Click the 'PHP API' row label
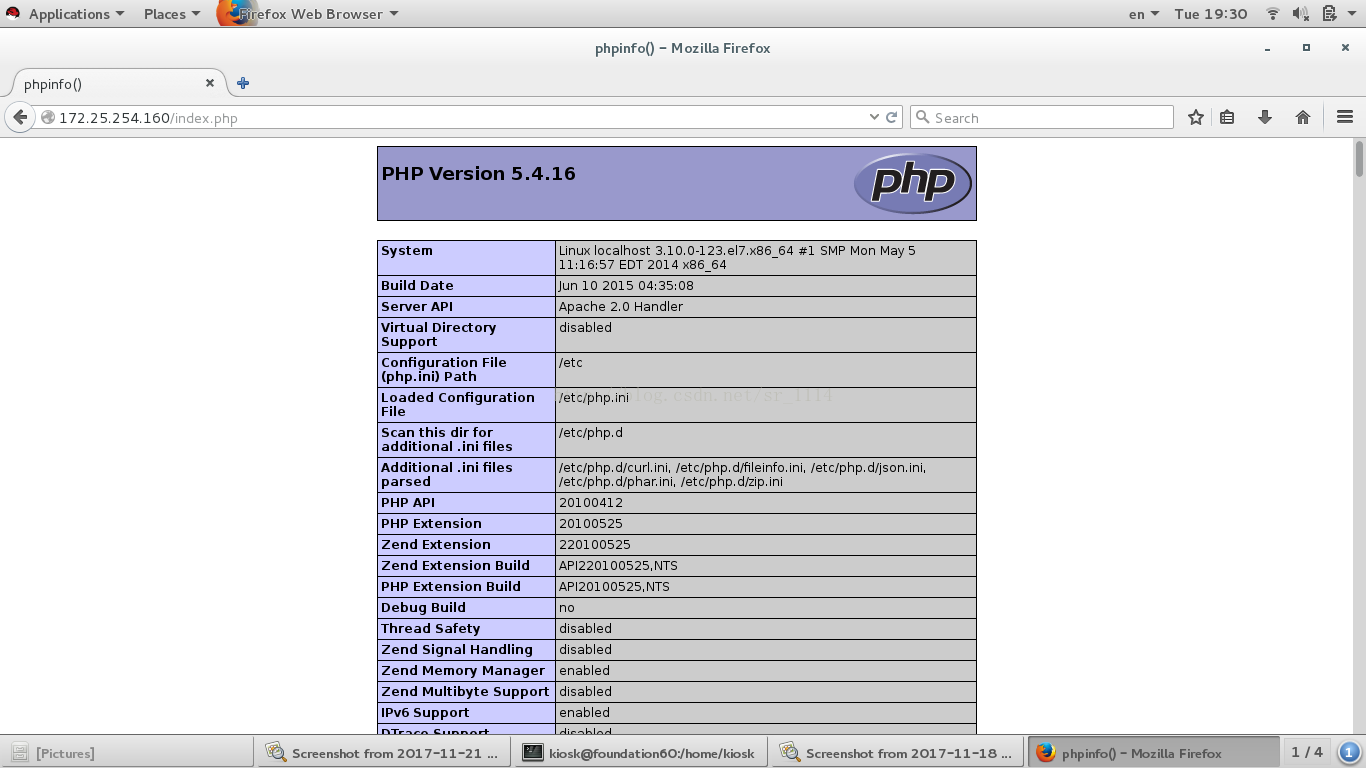Screen dimensions: 1366x768 tap(408, 502)
